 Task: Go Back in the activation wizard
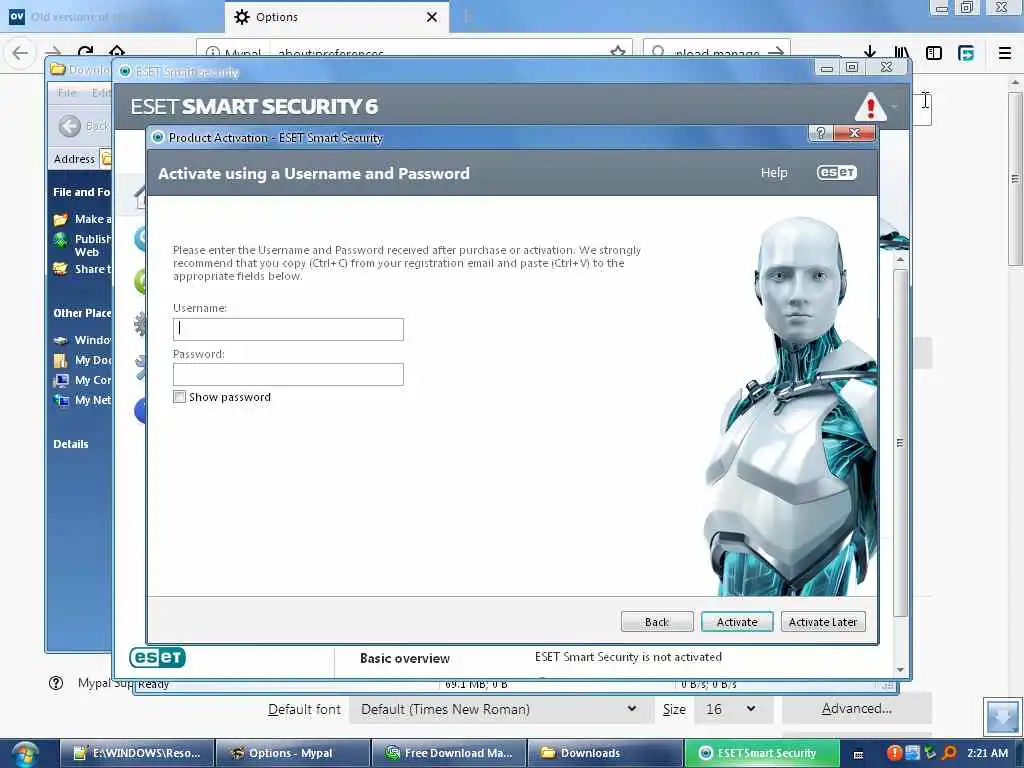(657, 622)
